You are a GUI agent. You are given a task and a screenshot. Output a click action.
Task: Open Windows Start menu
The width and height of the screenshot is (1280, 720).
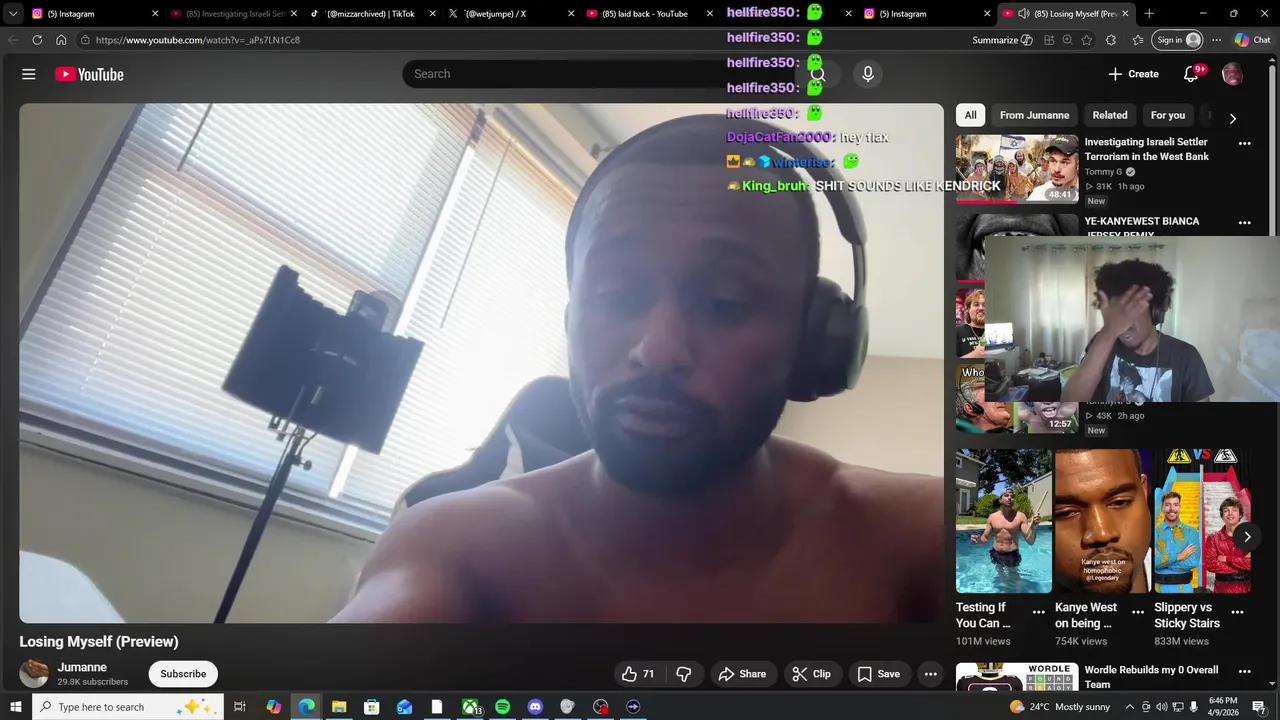pos(16,707)
